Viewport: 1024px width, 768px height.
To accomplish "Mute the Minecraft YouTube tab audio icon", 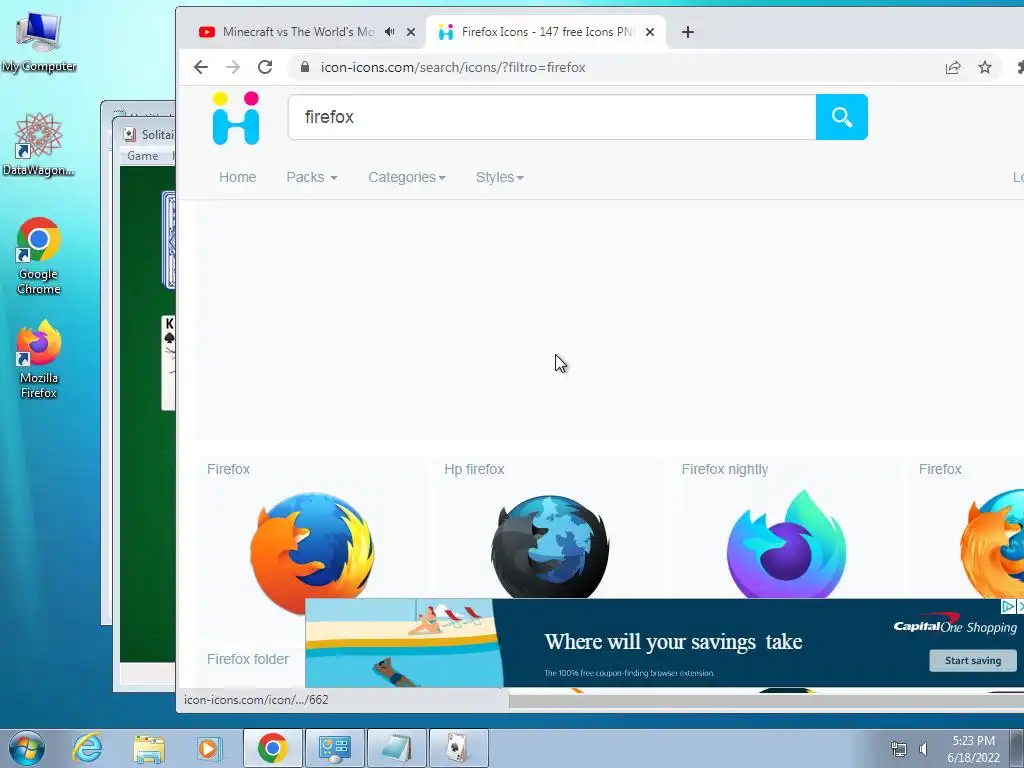I will (x=389, y=31).
